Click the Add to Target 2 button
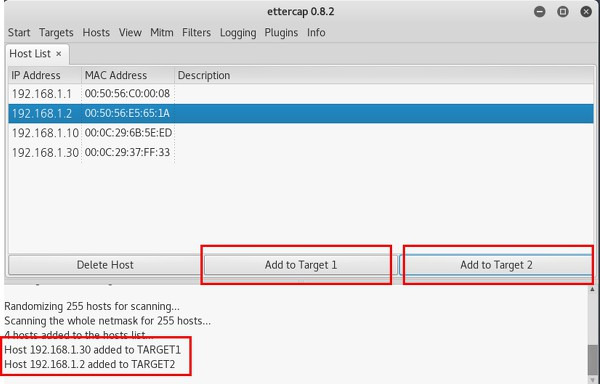Image resolution: width=600 pixels, height=384 pixels. coord(496,265)
